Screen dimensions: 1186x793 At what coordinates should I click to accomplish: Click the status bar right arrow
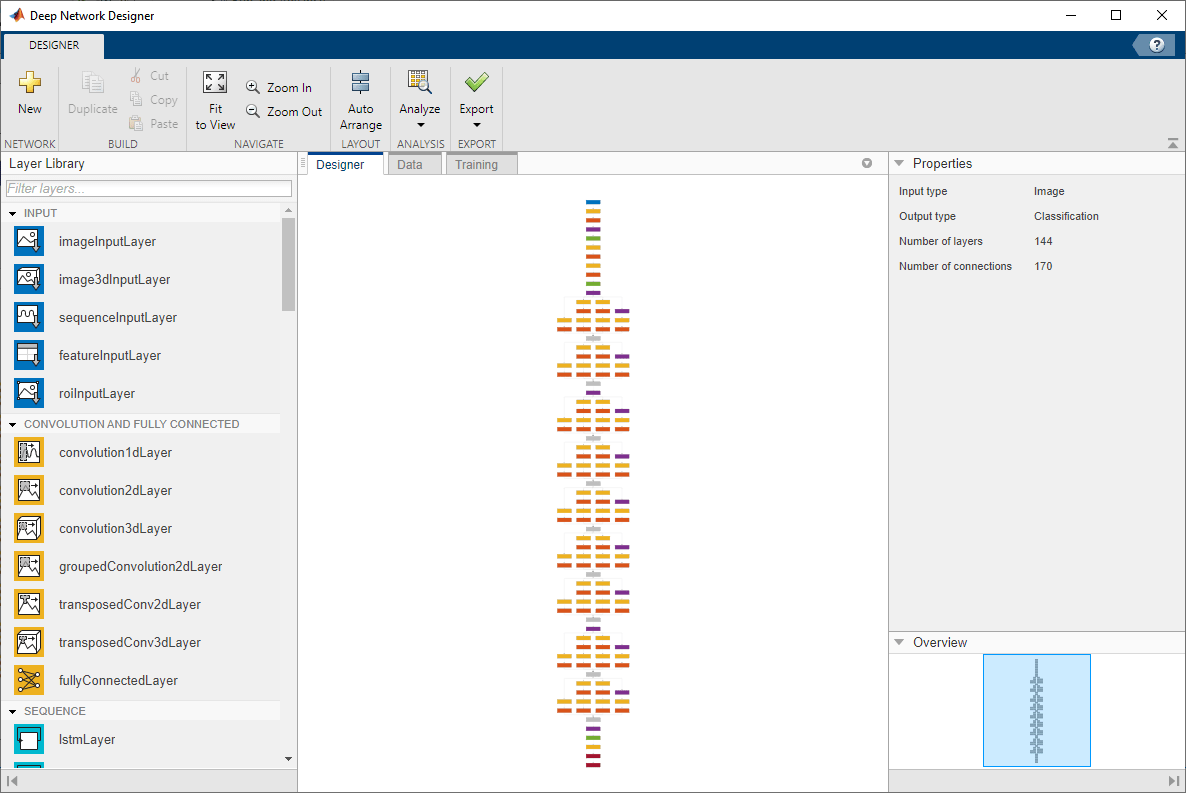1173,781
